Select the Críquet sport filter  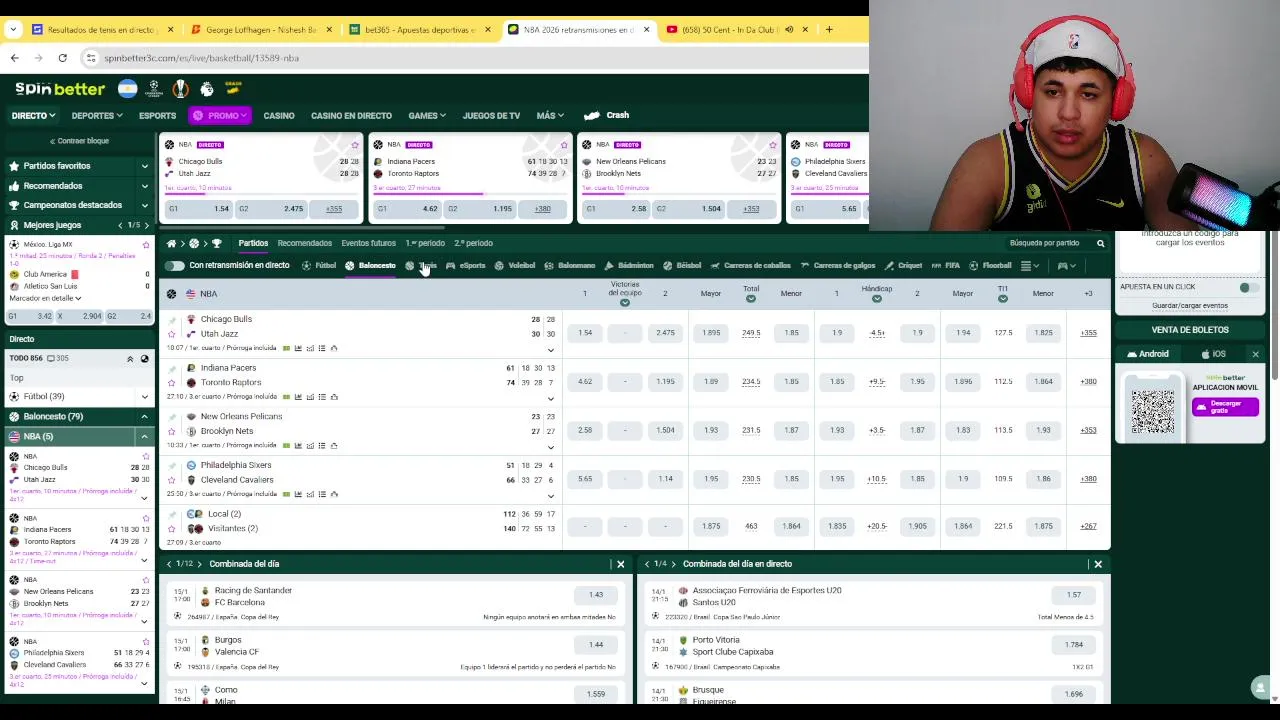coord(904,266)
